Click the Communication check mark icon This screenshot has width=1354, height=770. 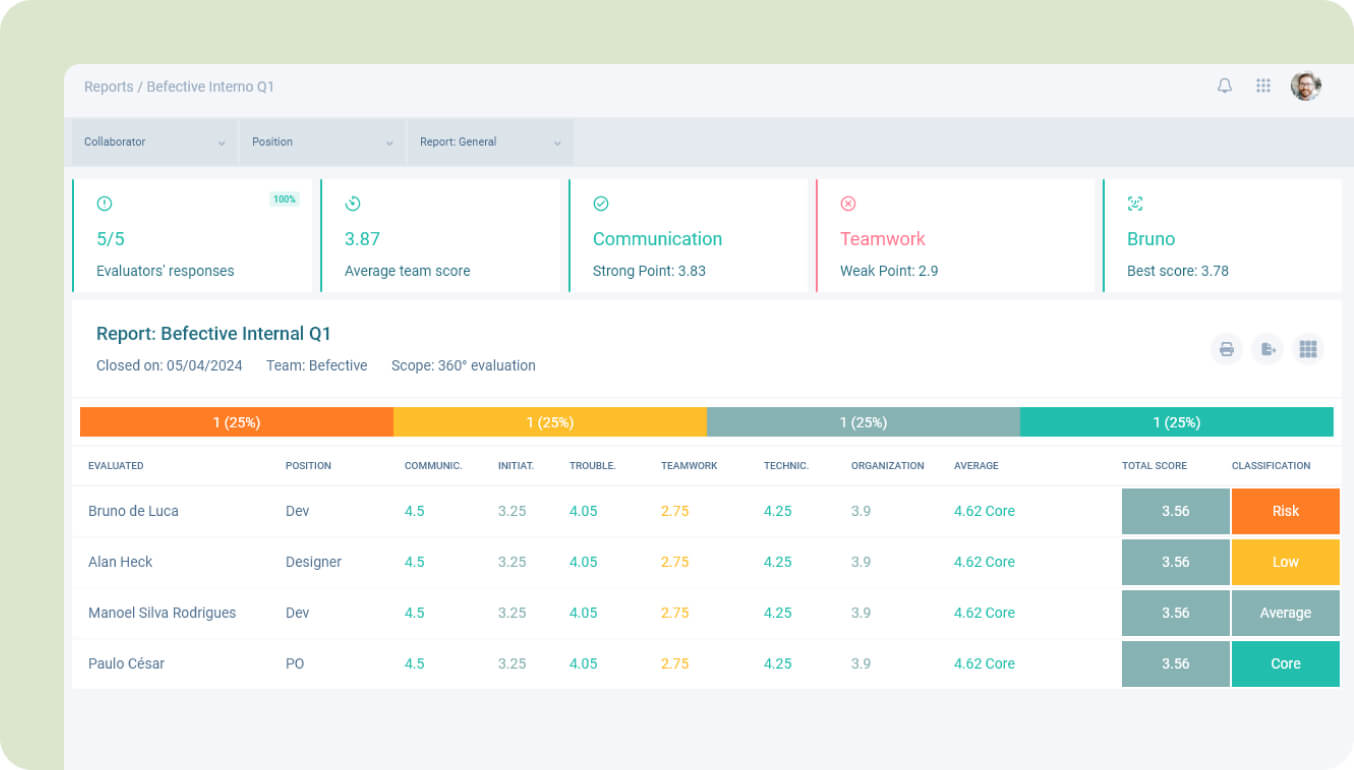(x=600, y=204)
